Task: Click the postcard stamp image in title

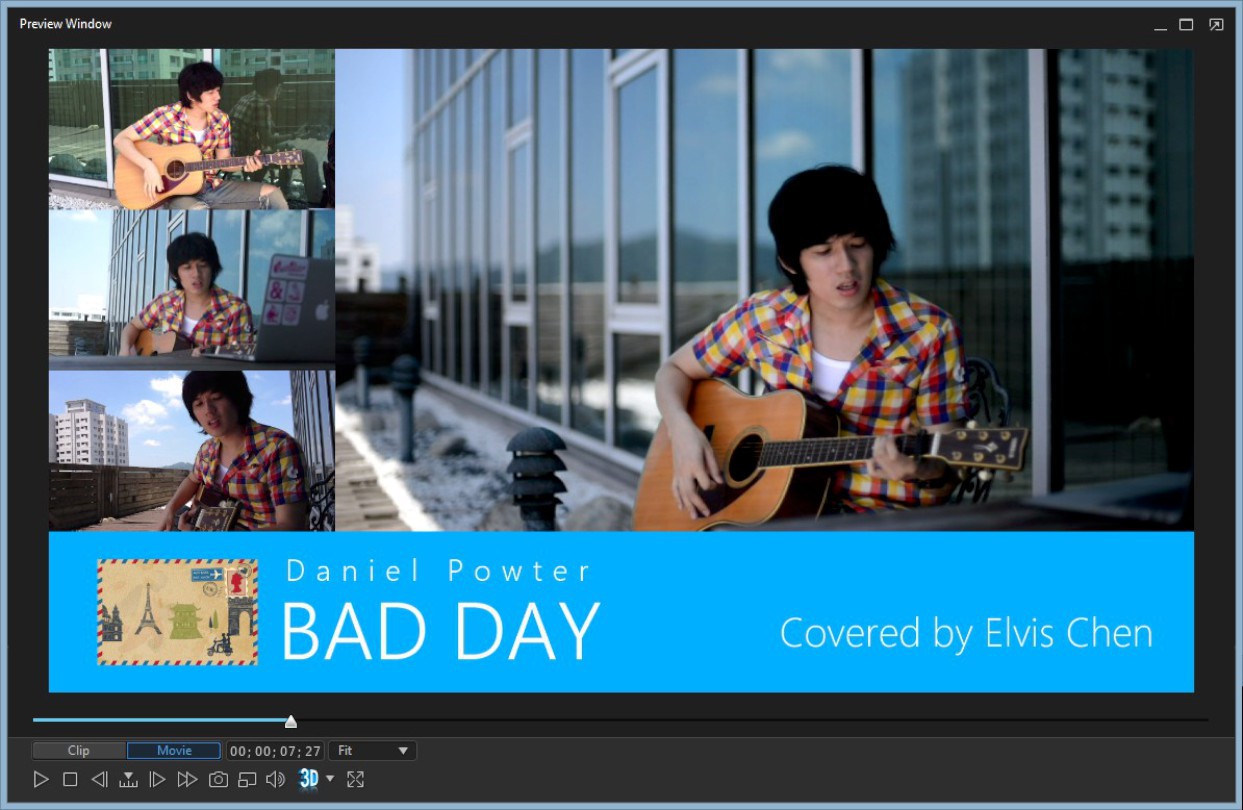Action: 177,612
